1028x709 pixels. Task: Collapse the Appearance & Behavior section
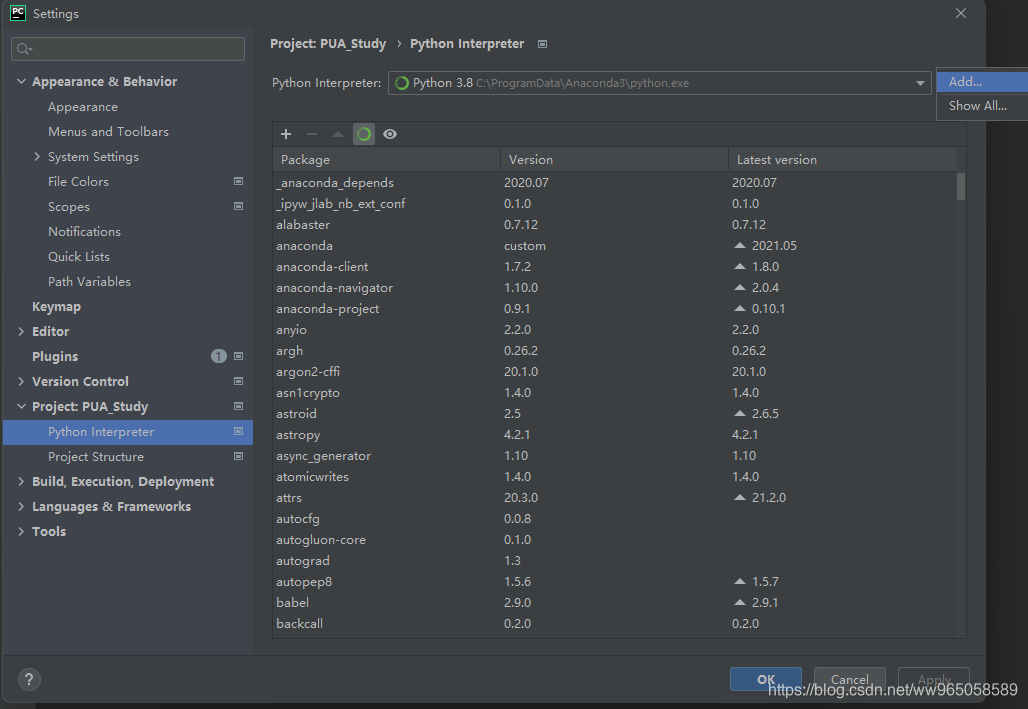(21, 81)
